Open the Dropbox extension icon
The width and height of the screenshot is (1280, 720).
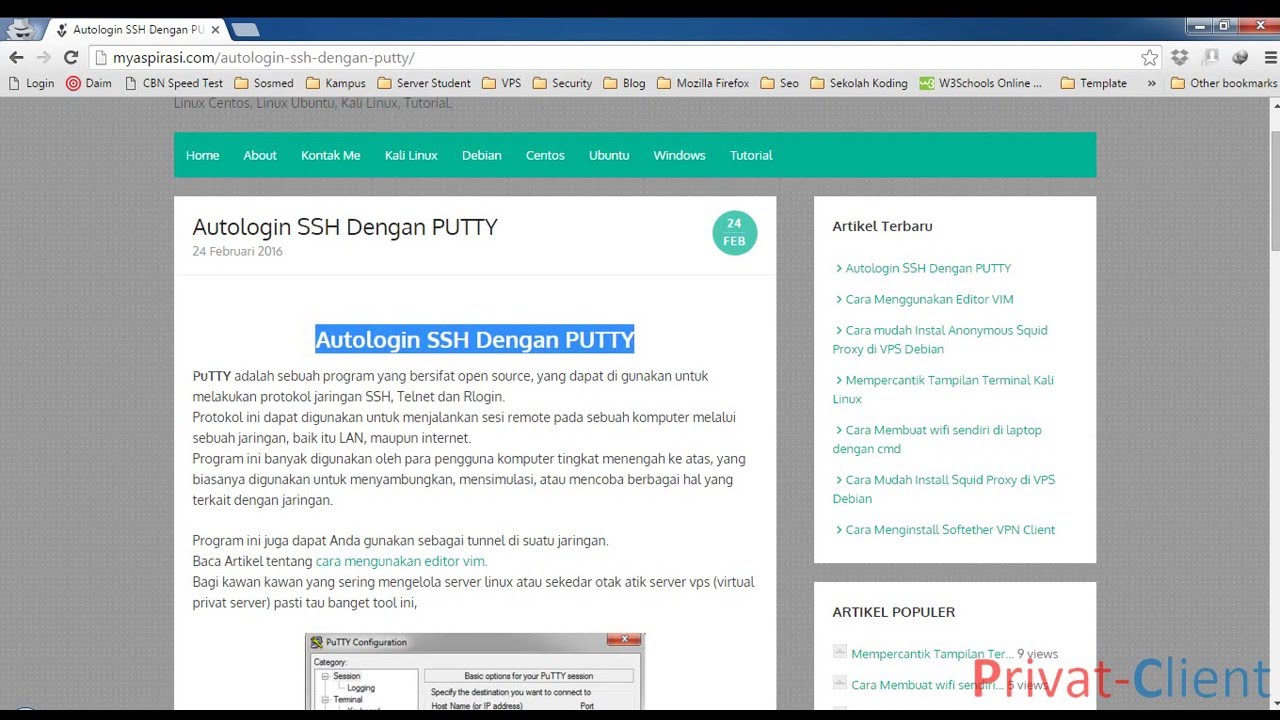point(1180,58)
